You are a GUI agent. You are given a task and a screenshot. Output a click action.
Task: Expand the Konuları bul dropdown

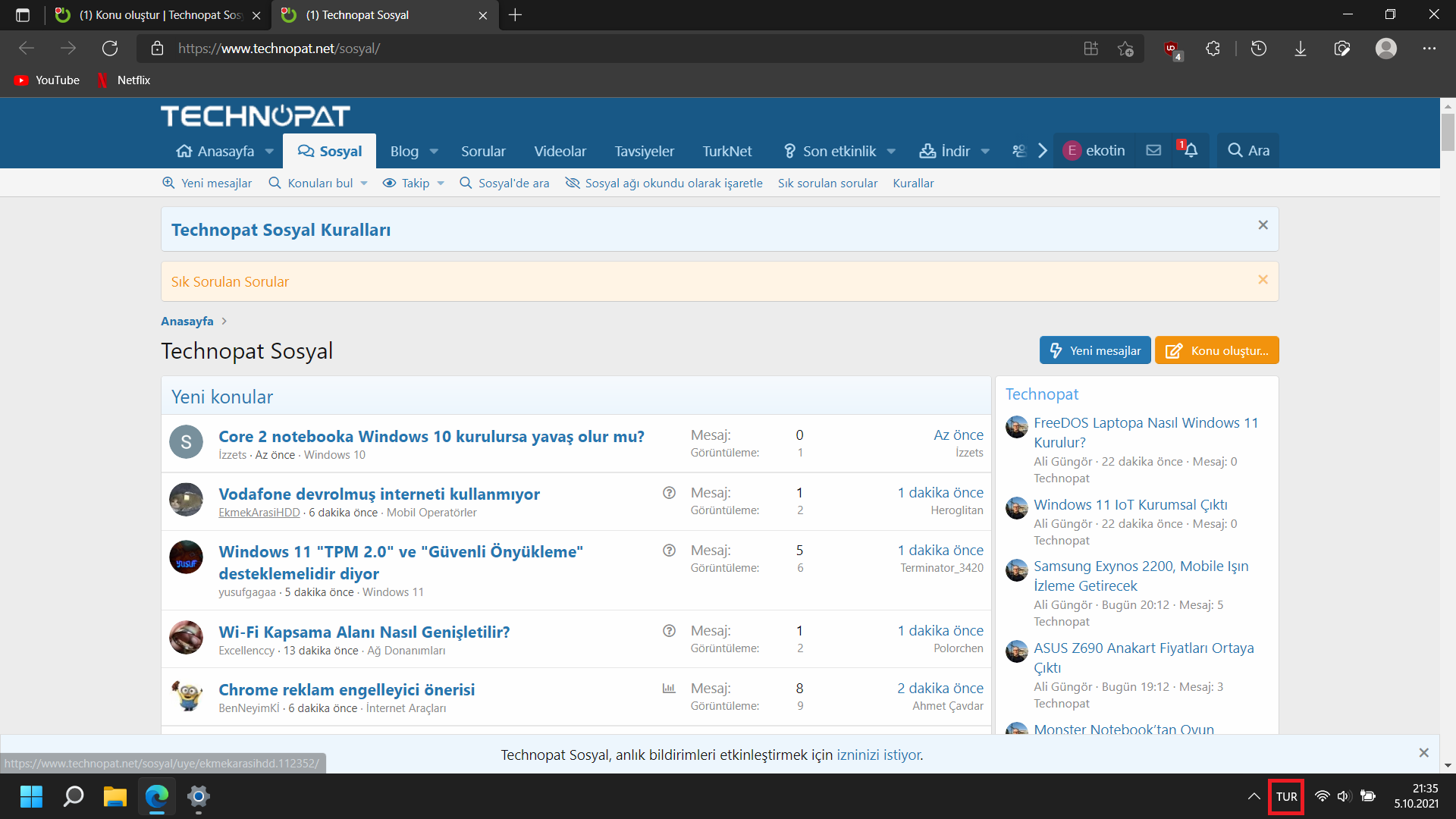point(364,184)
